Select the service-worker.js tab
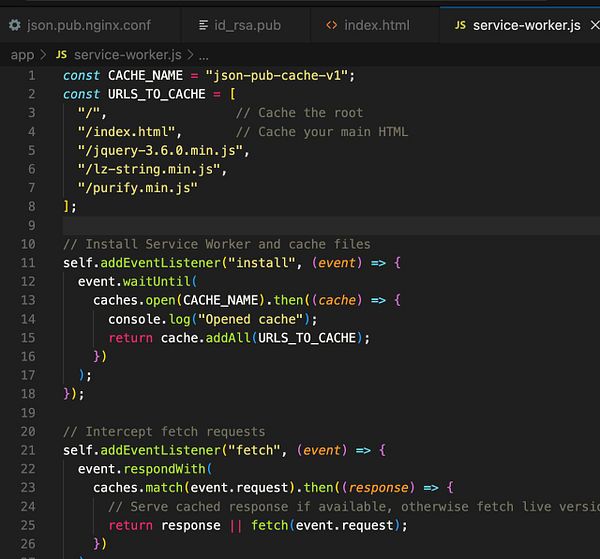 pyautogui.click(x=526, y=24)
